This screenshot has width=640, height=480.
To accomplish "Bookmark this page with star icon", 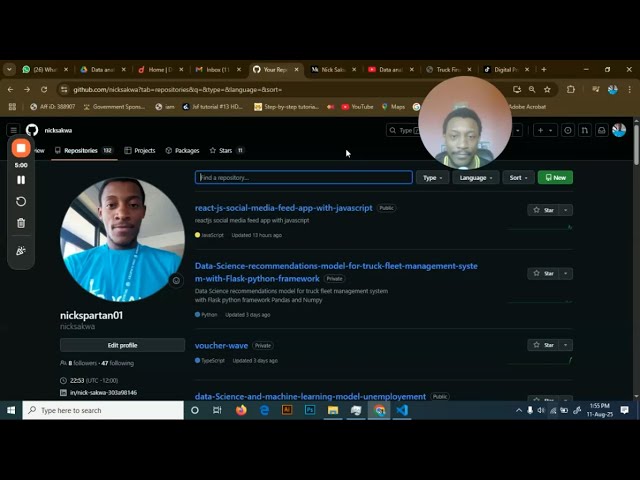I will [547, 89].
